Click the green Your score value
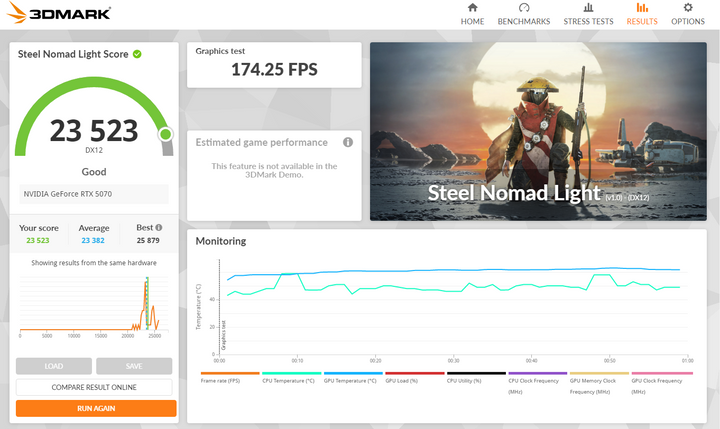This screenshot has width=720, height=429. pyautogui.click(x=38, y=240)
